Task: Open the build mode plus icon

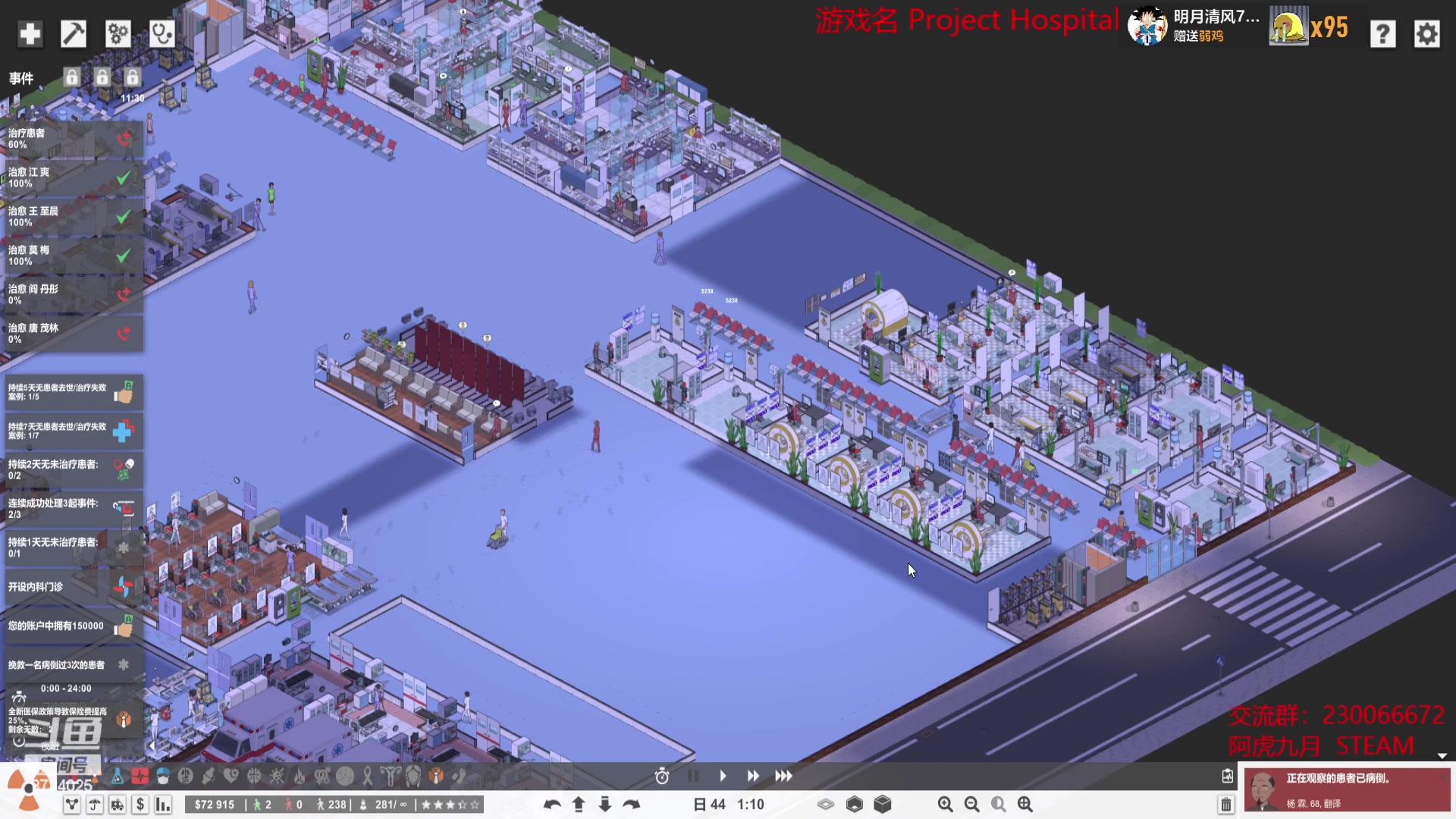Action: point(30,33)
